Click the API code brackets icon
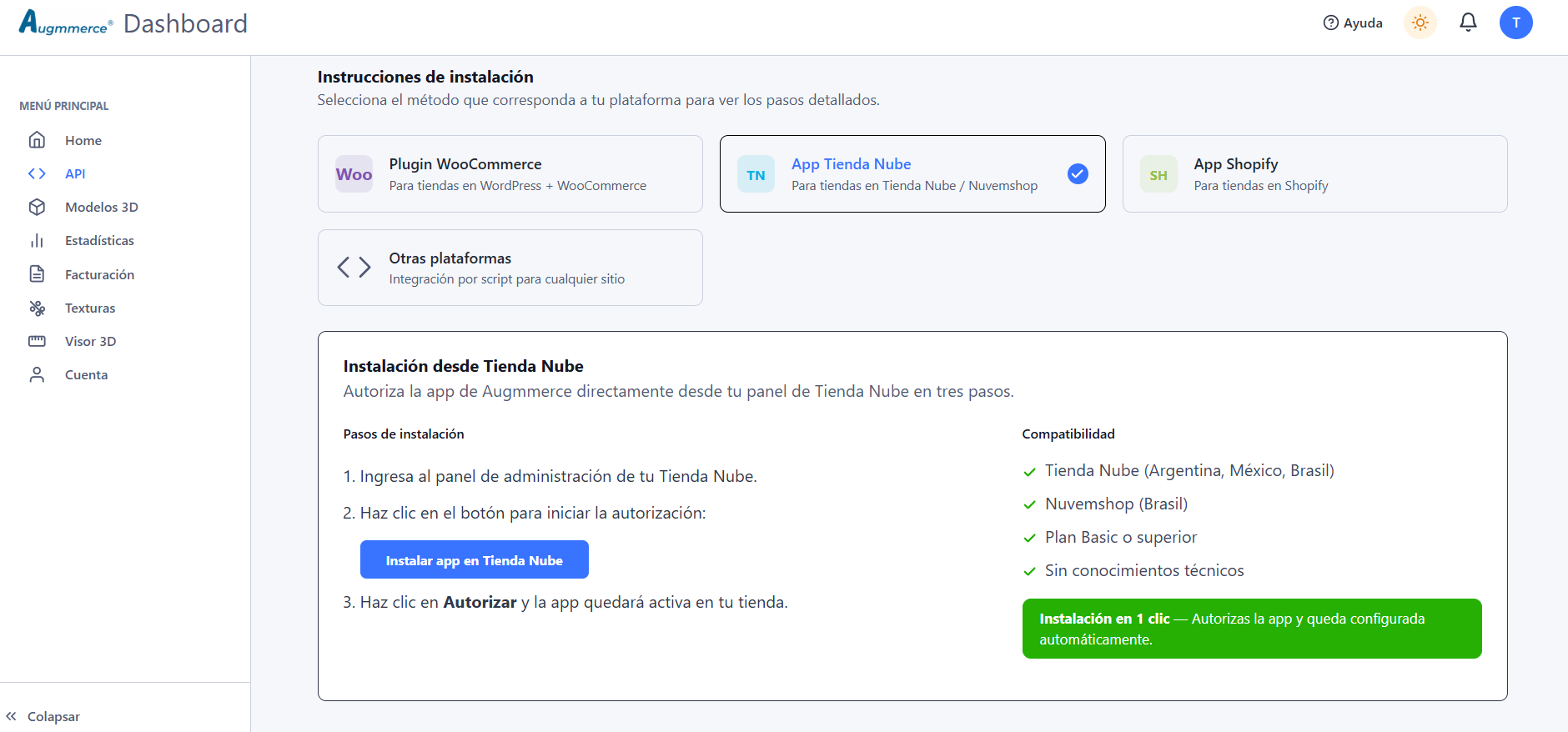The image size is (1568, 732). tap(37, 173)
